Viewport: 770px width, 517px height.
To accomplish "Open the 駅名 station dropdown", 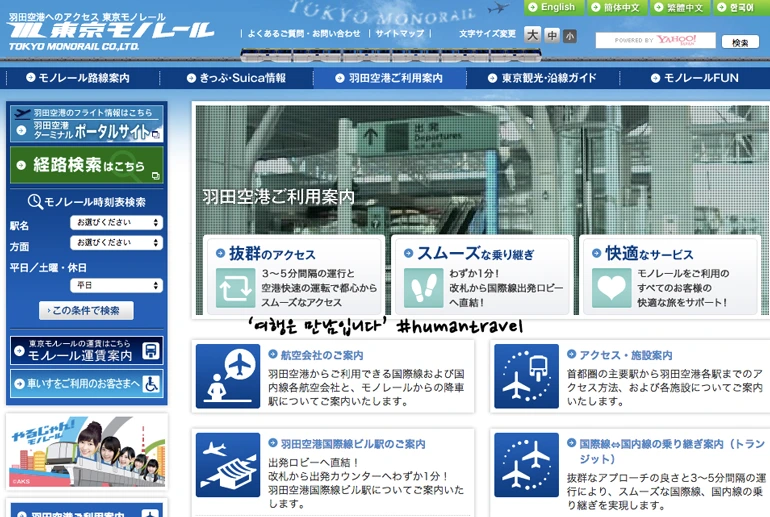I will pos(116,222).
